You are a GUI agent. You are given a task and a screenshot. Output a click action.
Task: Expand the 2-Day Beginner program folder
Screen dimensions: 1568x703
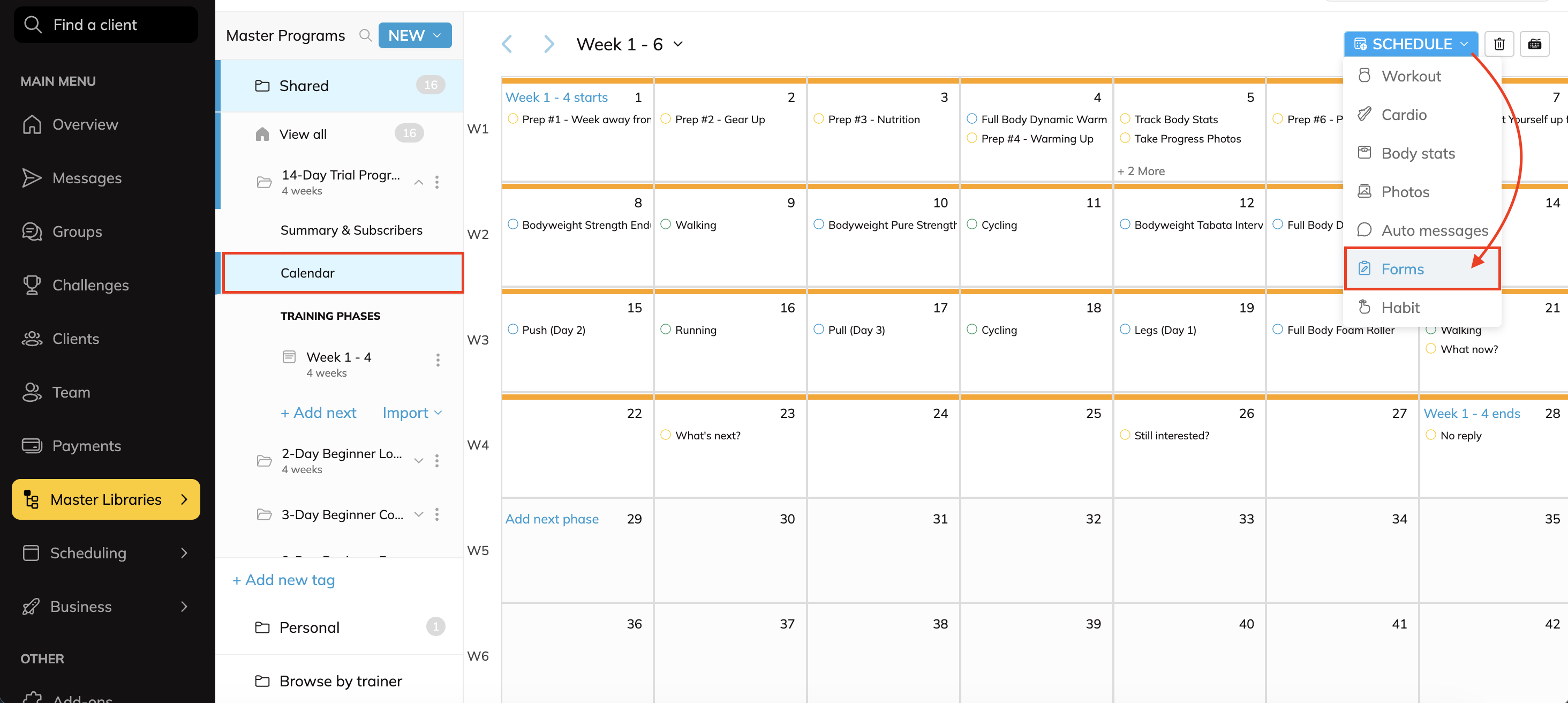(419, 461)
